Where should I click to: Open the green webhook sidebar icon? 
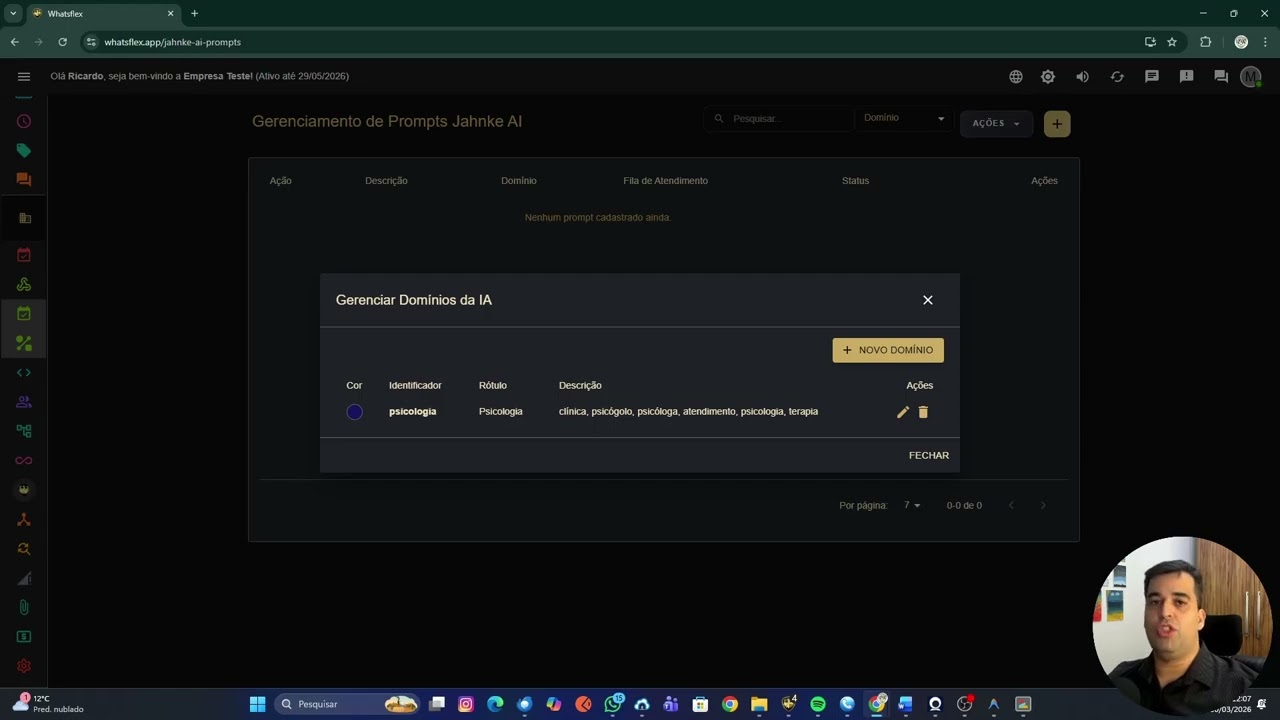click(x=24, y=284)
